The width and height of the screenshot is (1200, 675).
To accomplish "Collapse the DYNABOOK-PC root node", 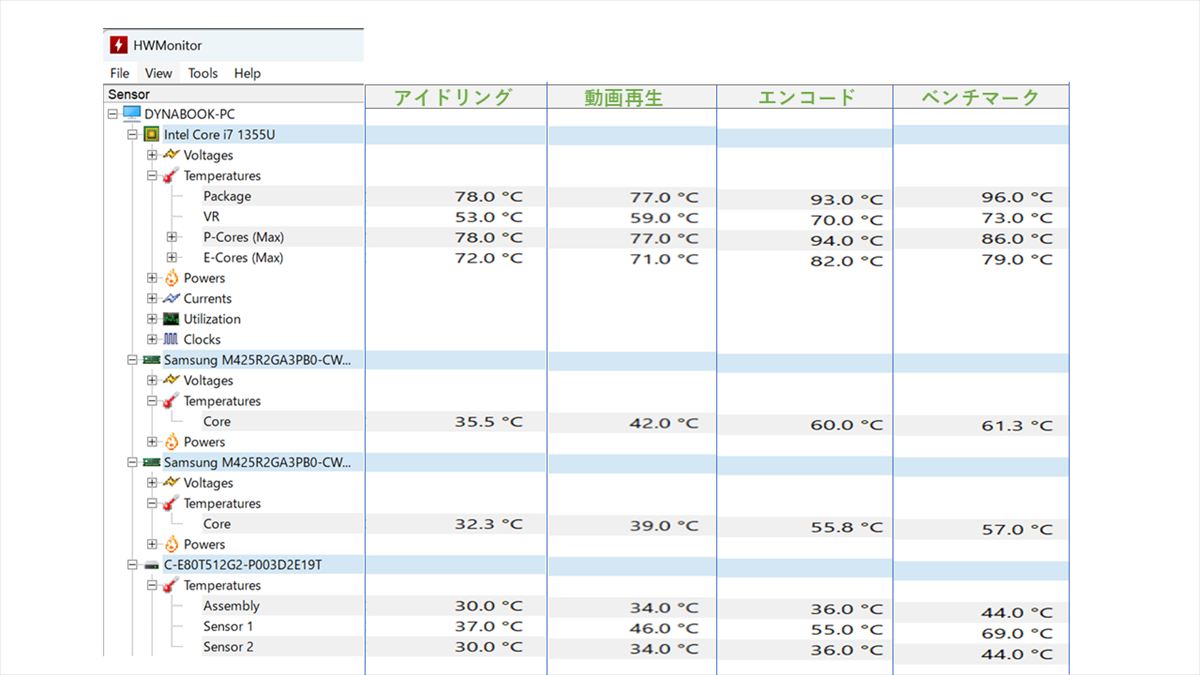I will tap(112, 114).
